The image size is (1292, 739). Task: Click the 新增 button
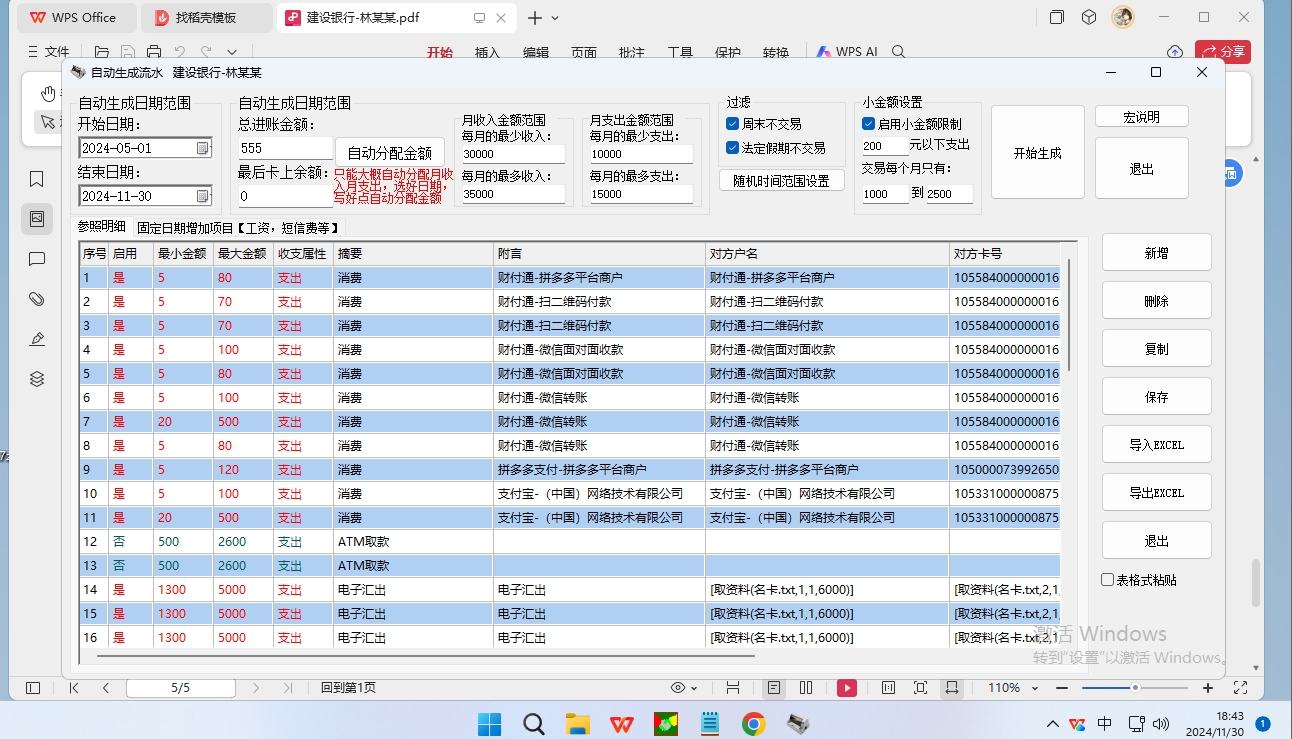point(1157,253)
